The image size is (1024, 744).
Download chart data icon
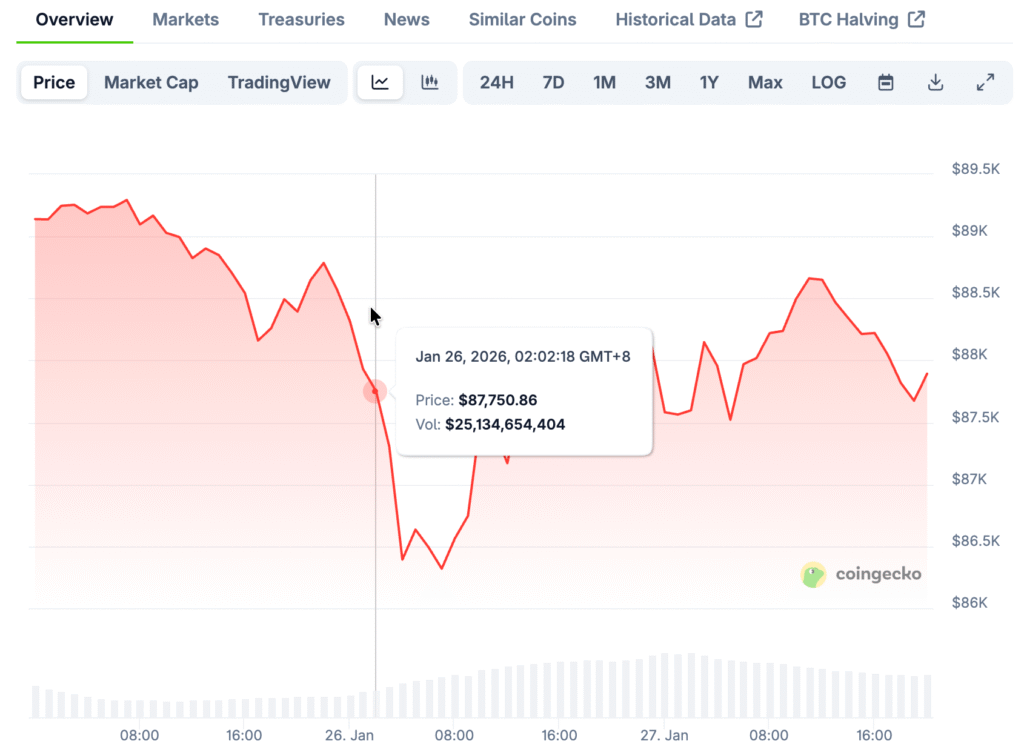pyautogui.click(x=935, y=83)
